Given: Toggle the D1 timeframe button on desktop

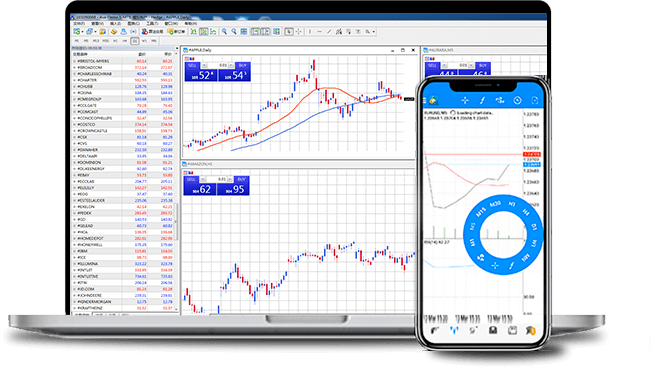Looking at the screenshot, I should coord(134,41).
